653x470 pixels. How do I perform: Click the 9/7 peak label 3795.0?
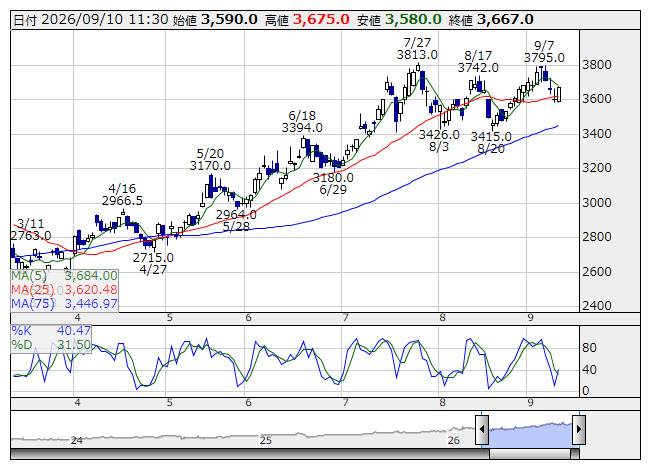pos(544,58)
